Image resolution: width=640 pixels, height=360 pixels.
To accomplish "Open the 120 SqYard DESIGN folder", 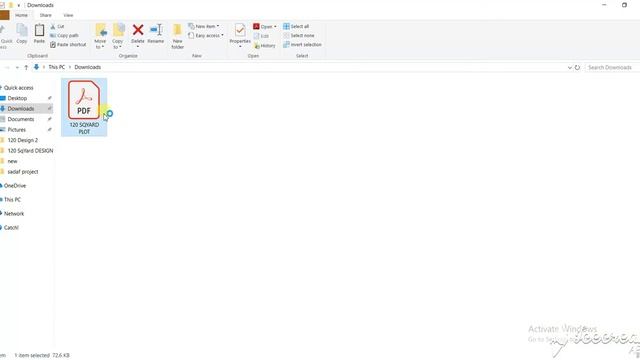I will pyautogui.click(x=30, y=151).
